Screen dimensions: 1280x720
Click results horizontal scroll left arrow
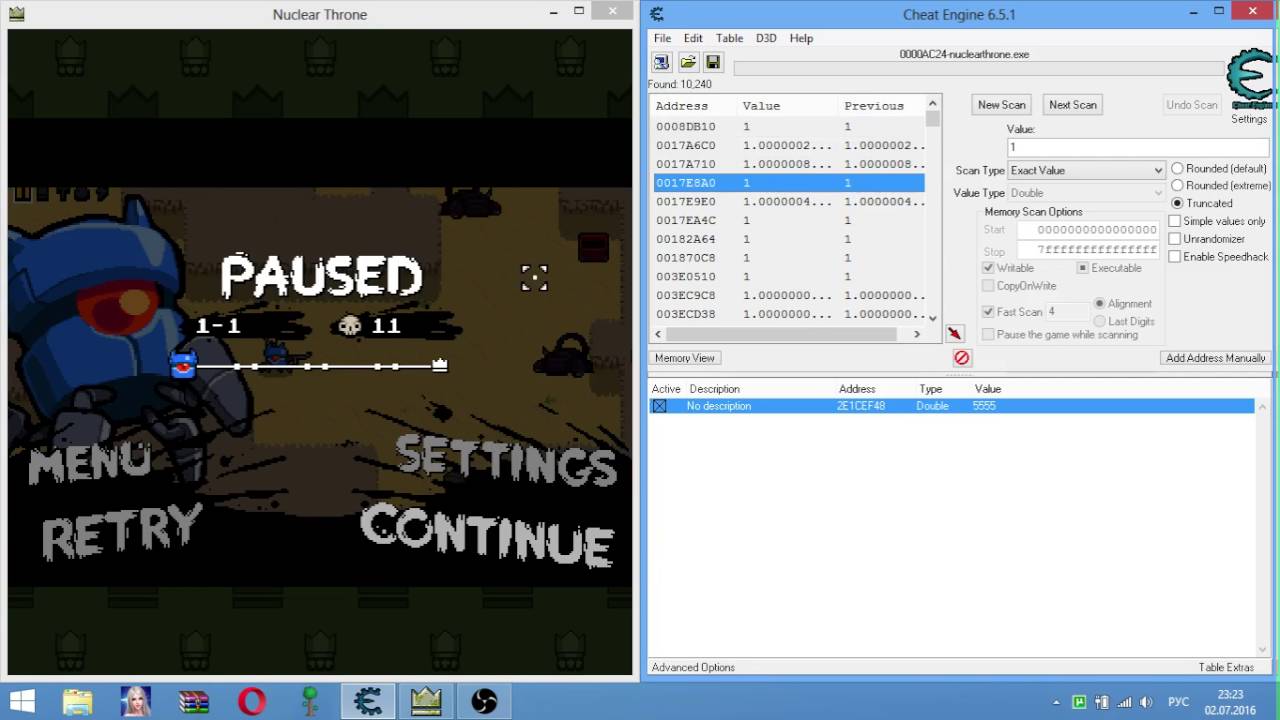pos(658,334)
